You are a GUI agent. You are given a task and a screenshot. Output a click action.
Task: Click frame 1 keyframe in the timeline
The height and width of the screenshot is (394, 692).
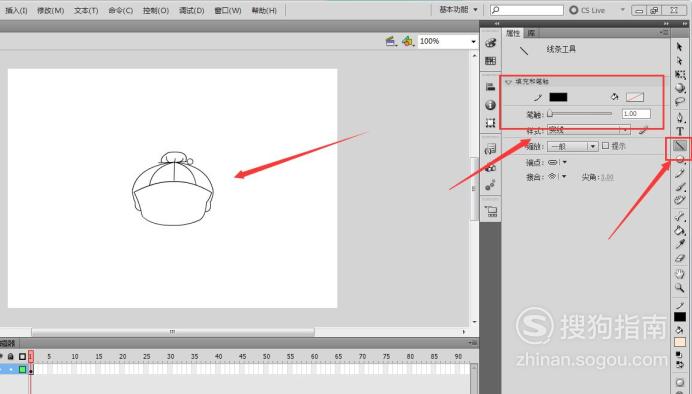31,370
